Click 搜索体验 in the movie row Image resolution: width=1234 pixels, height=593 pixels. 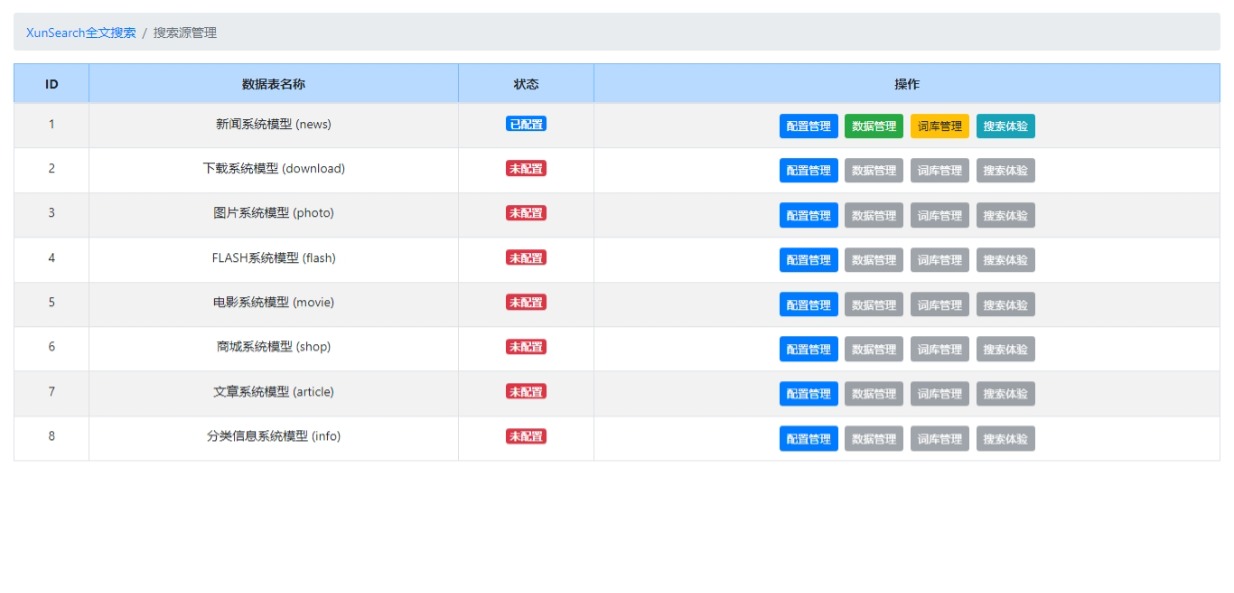1006,304
